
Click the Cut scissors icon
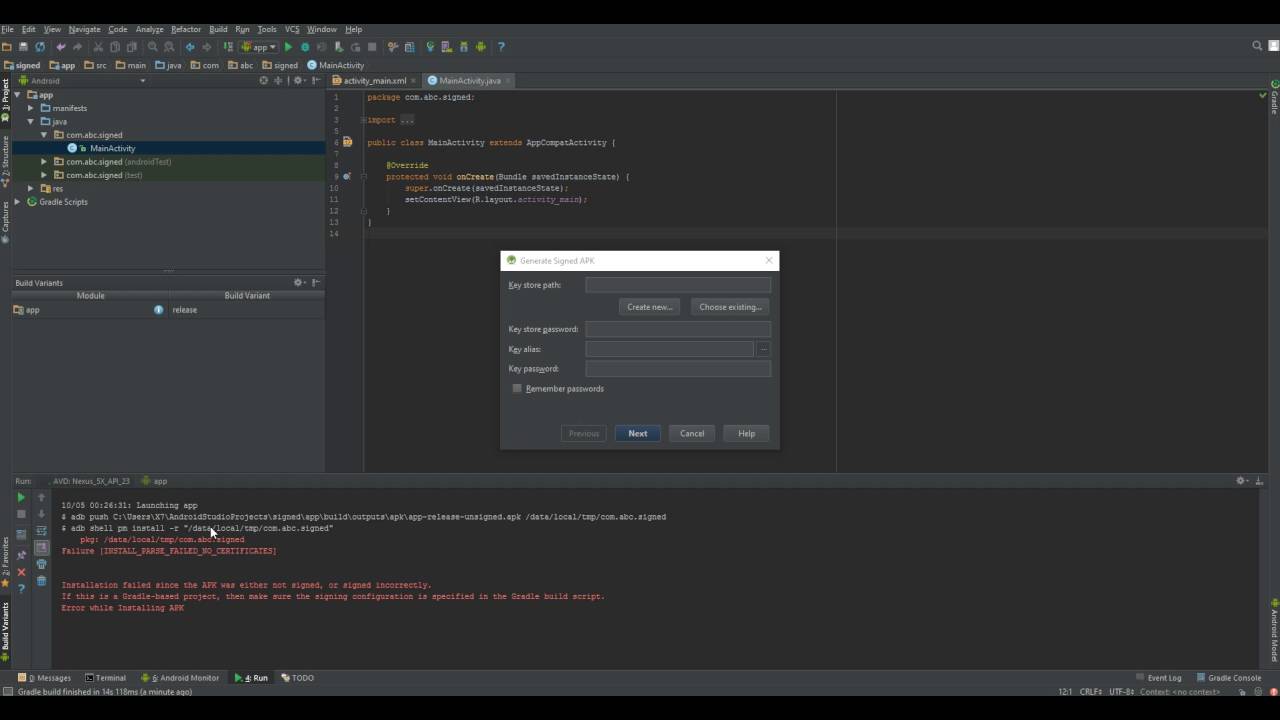coord(98,46)
